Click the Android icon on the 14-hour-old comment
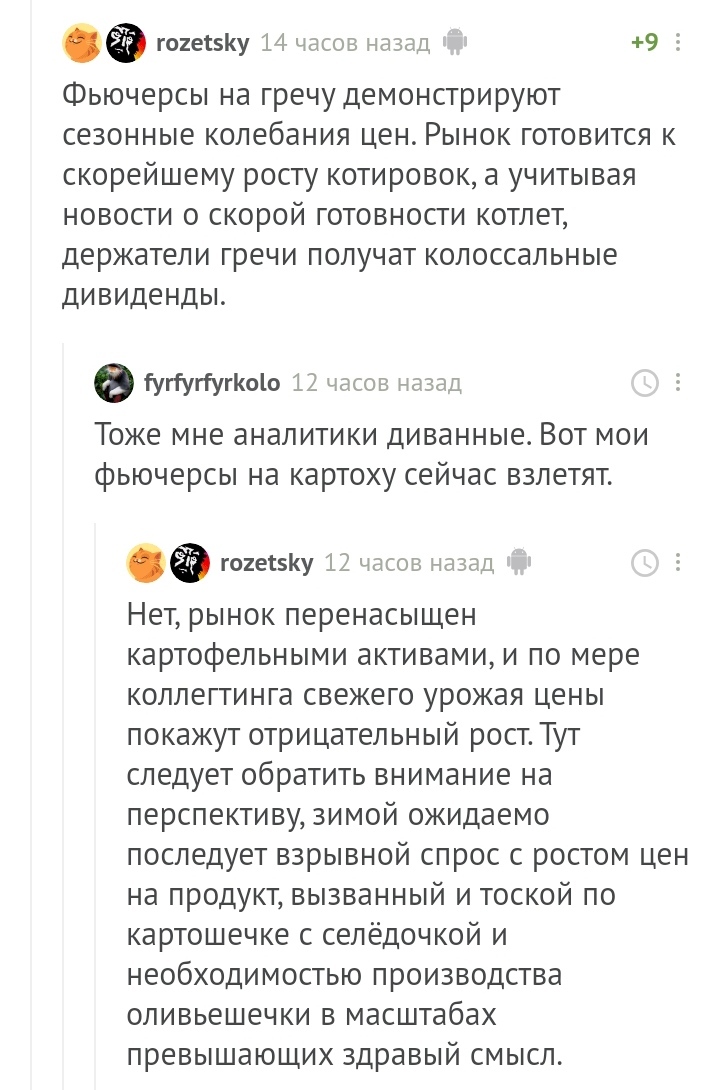This screenshot has width=720, height=1090. tap(455, 43)
